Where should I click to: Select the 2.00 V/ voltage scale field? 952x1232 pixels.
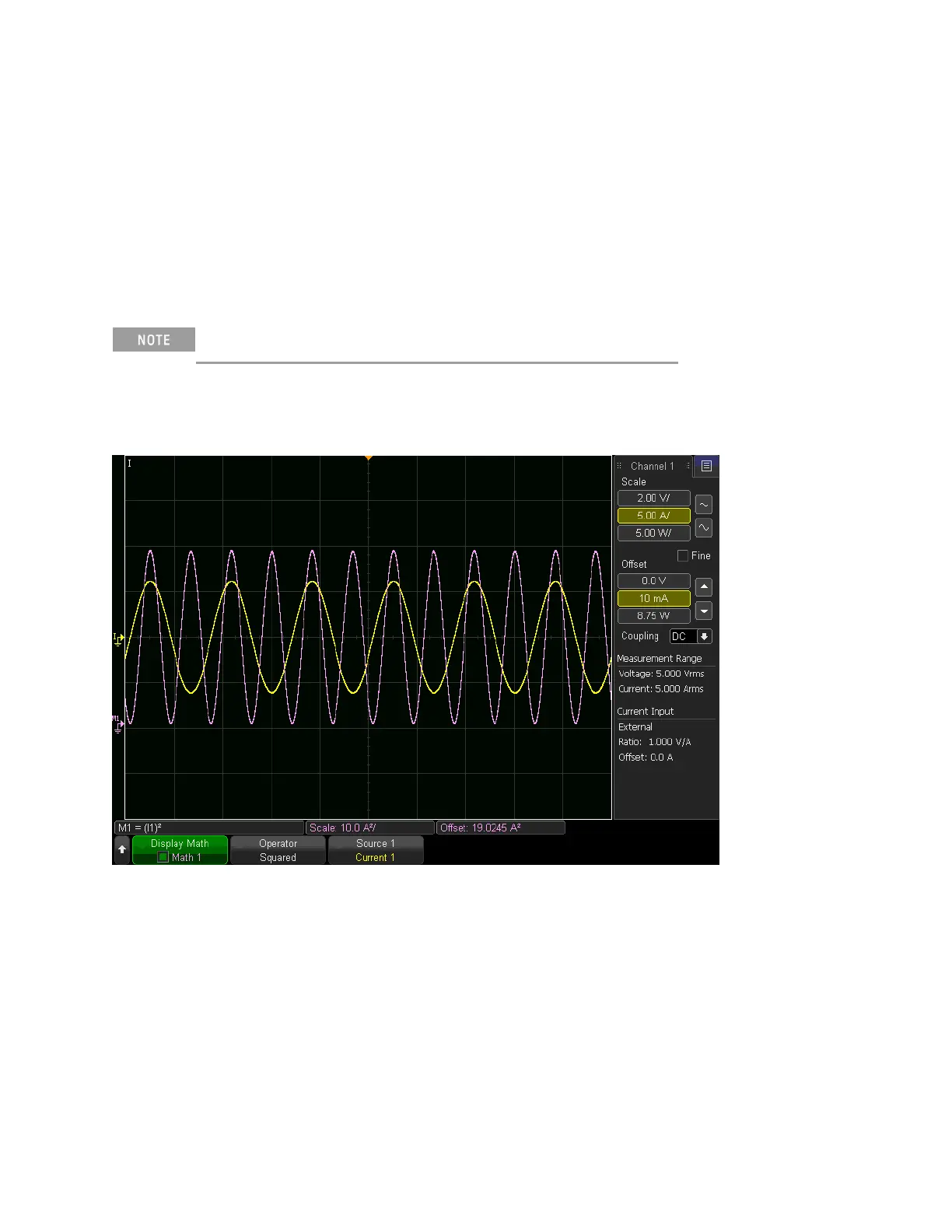pyautogui.click(x=653, y=498)
